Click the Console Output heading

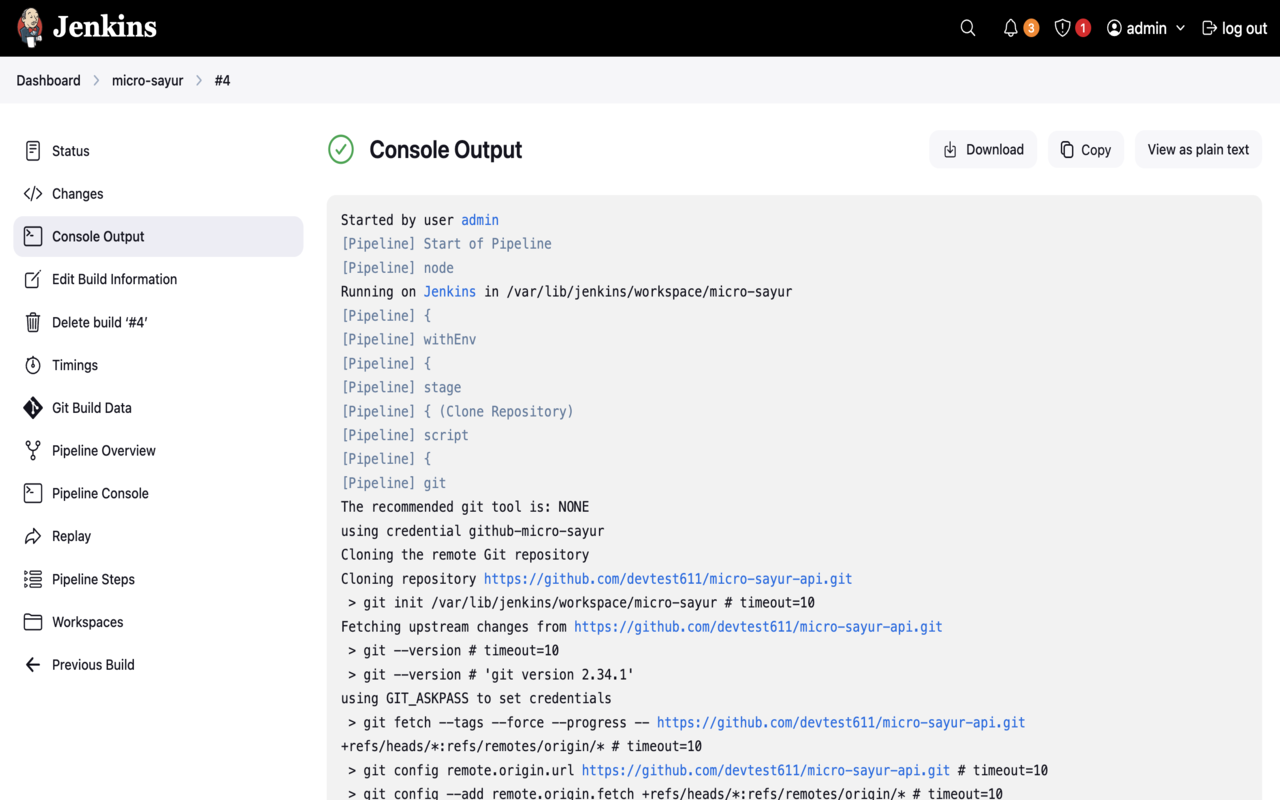pyautogui.click(x=446, y=150)
